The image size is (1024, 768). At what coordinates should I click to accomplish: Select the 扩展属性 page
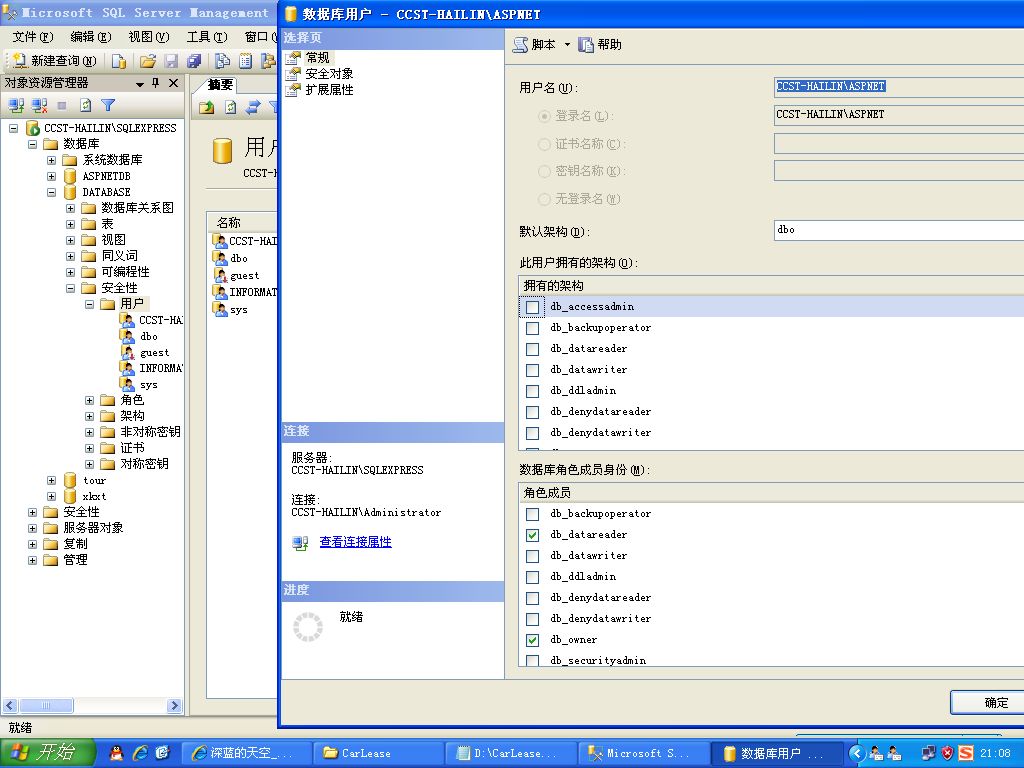pyautogui.click(x=329, y=89)
